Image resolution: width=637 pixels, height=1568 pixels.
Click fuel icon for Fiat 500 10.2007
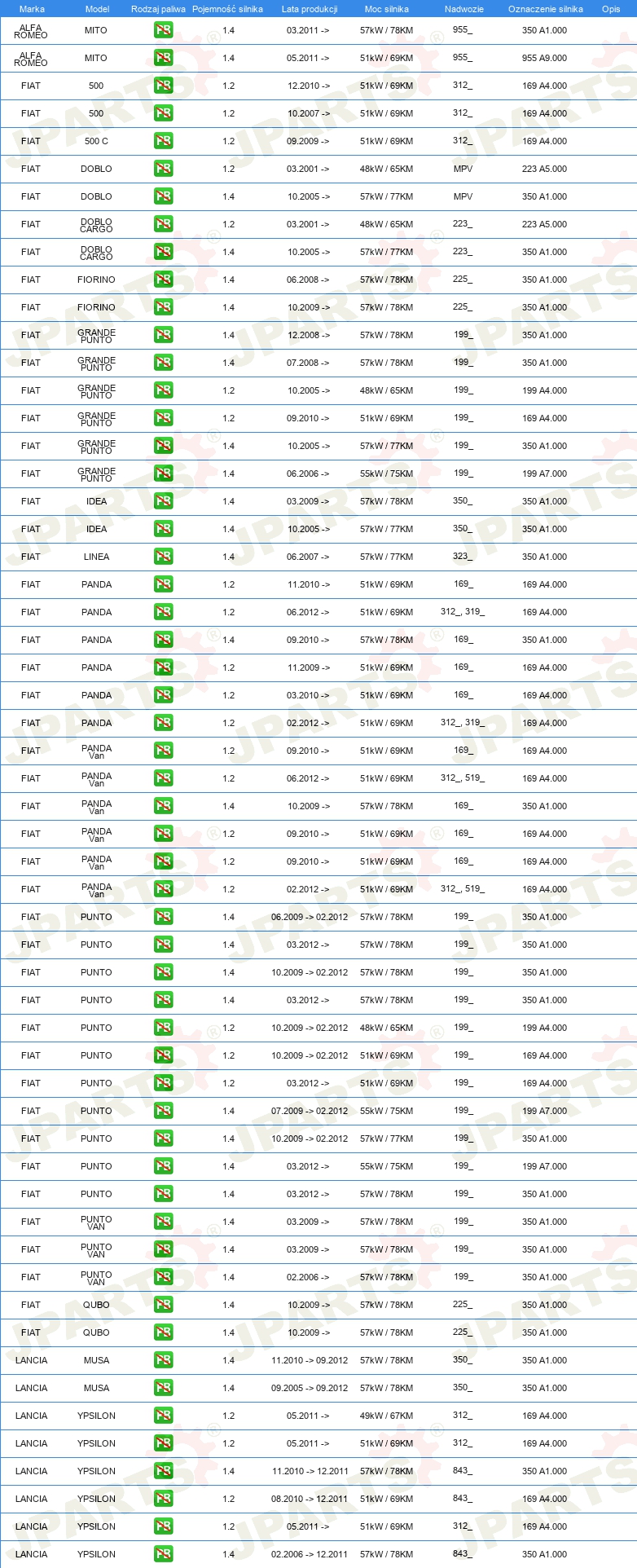(163, 113)
